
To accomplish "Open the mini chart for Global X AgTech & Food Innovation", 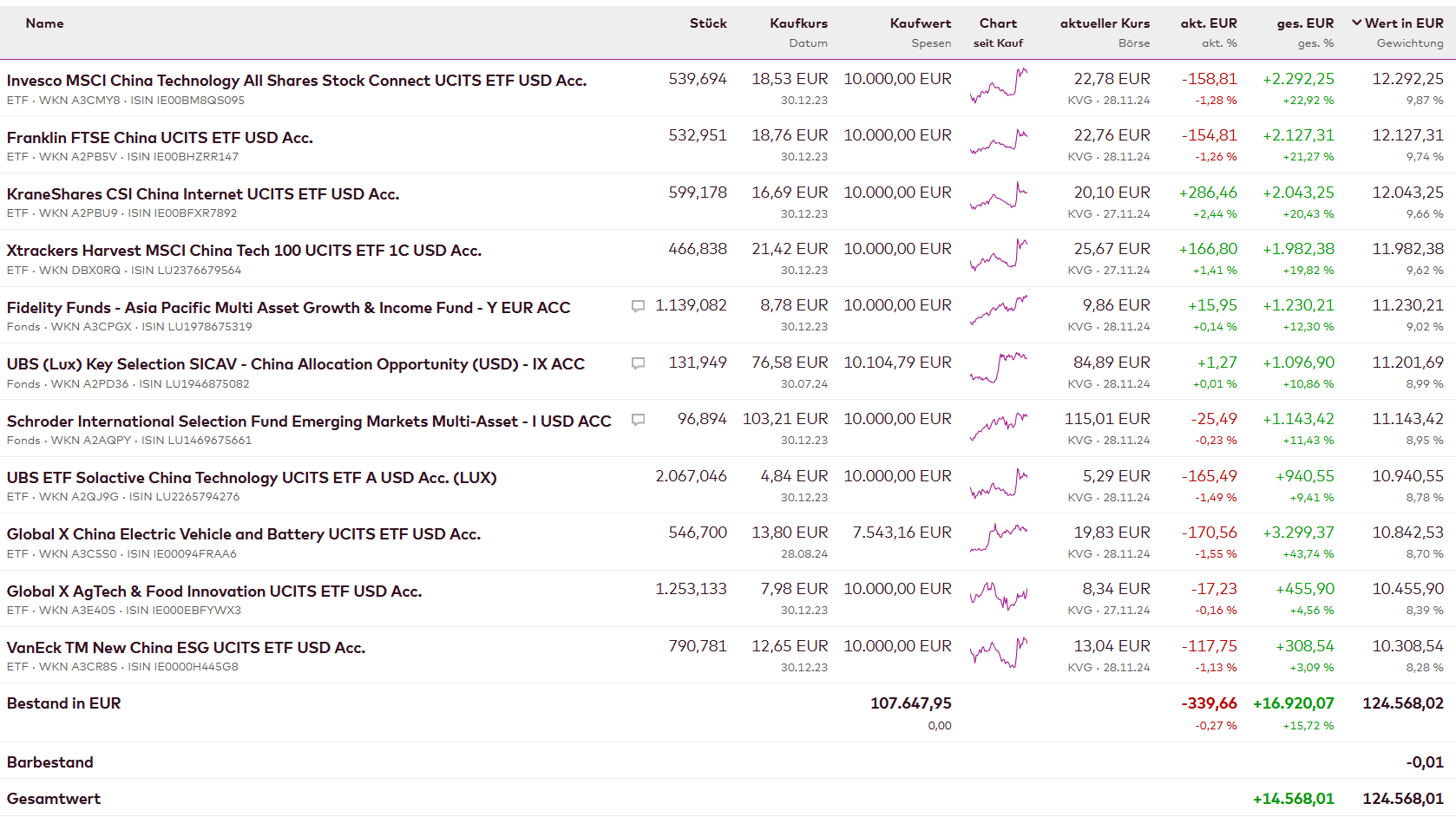I will [x=998, y=595].
